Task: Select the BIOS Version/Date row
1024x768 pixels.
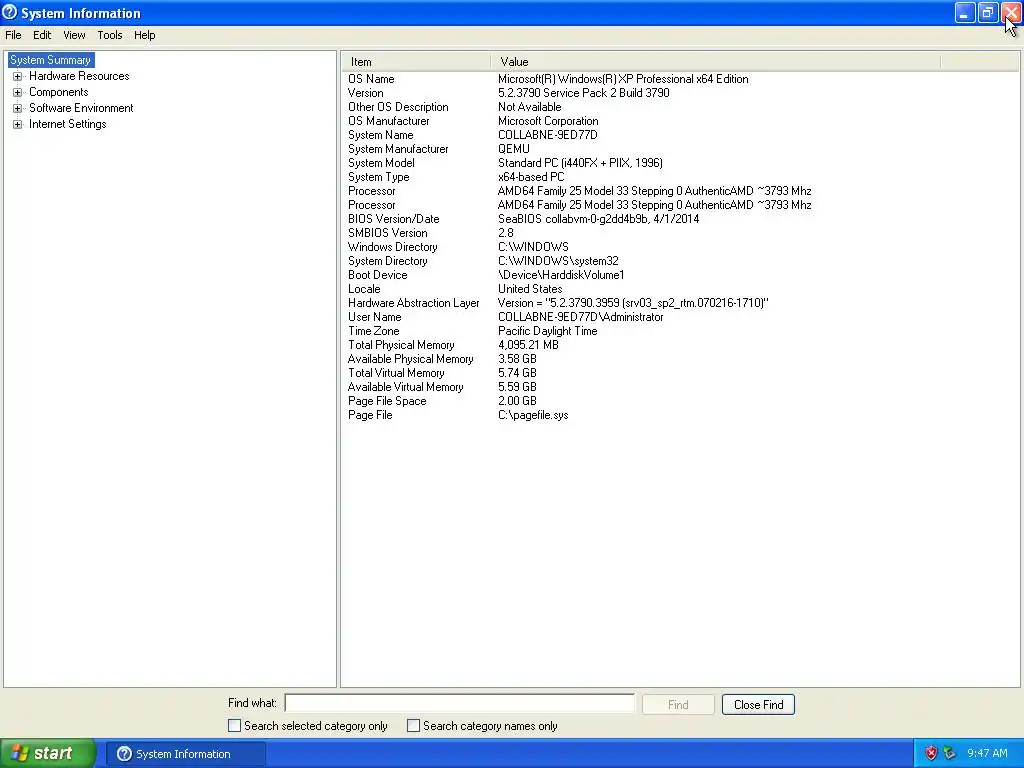Action: [680, 219]
